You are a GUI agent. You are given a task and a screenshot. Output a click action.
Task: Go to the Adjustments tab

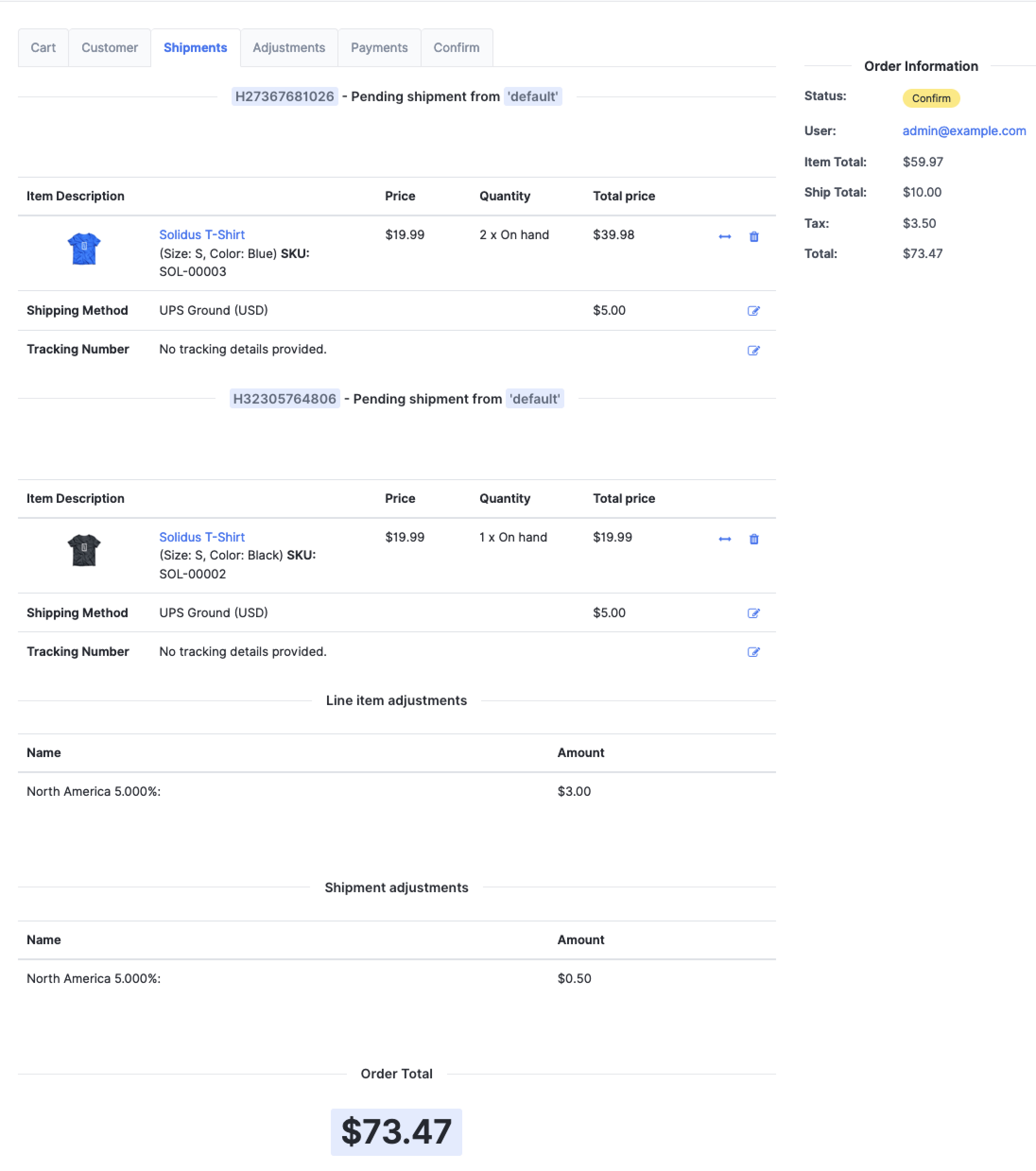(289, 48)
